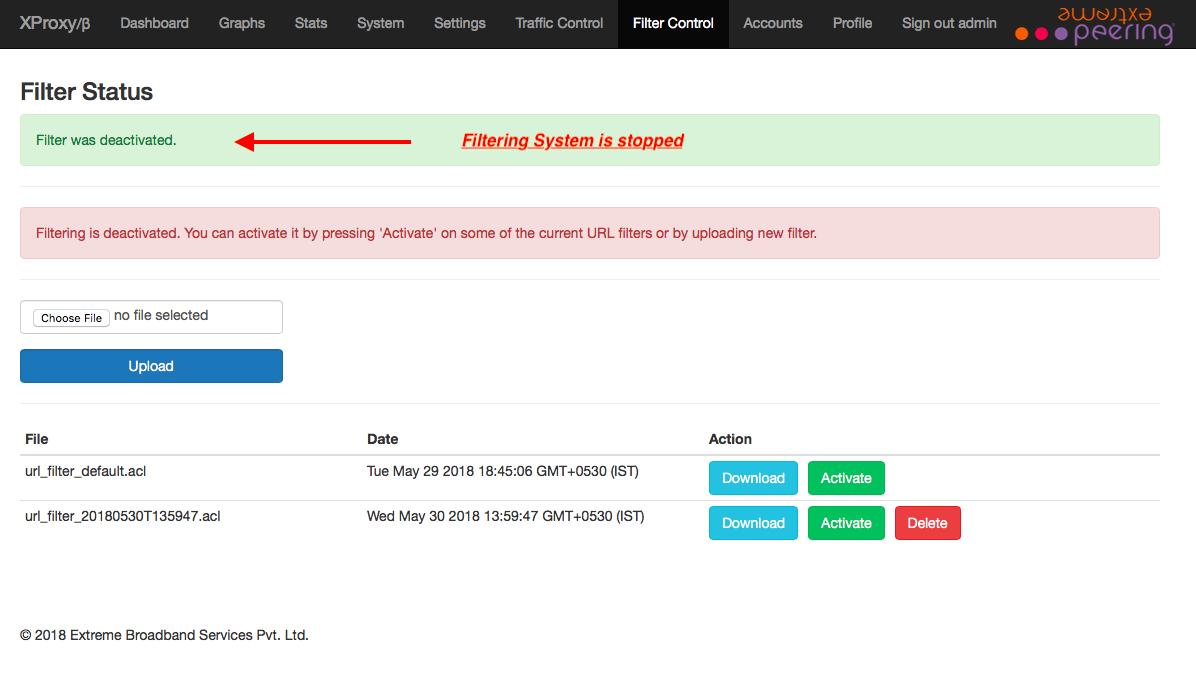Activate the url_filter_default.acl filter
This screenshot has height=687, width=1196.
pos(846,478)
